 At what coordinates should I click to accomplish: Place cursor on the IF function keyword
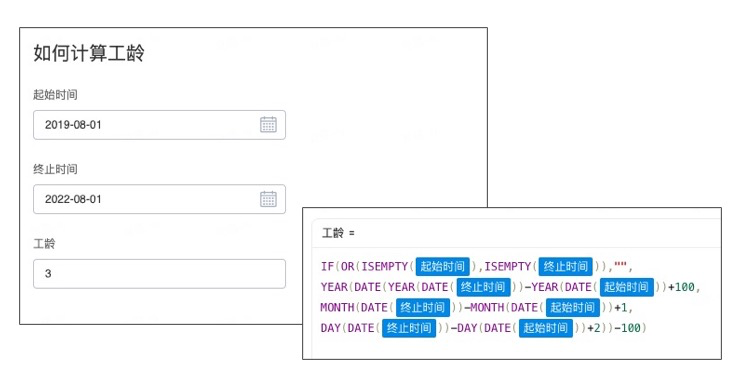327,267
